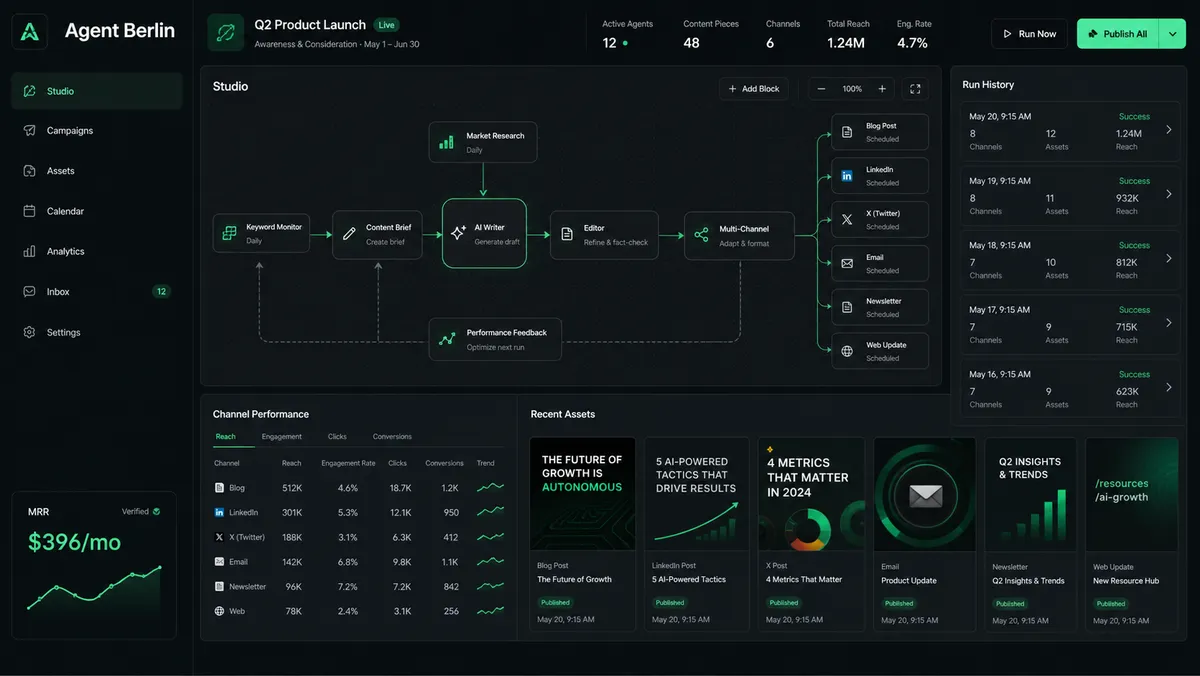
Task: Expand the May 18 run history entry
Action: (1169, 258)
